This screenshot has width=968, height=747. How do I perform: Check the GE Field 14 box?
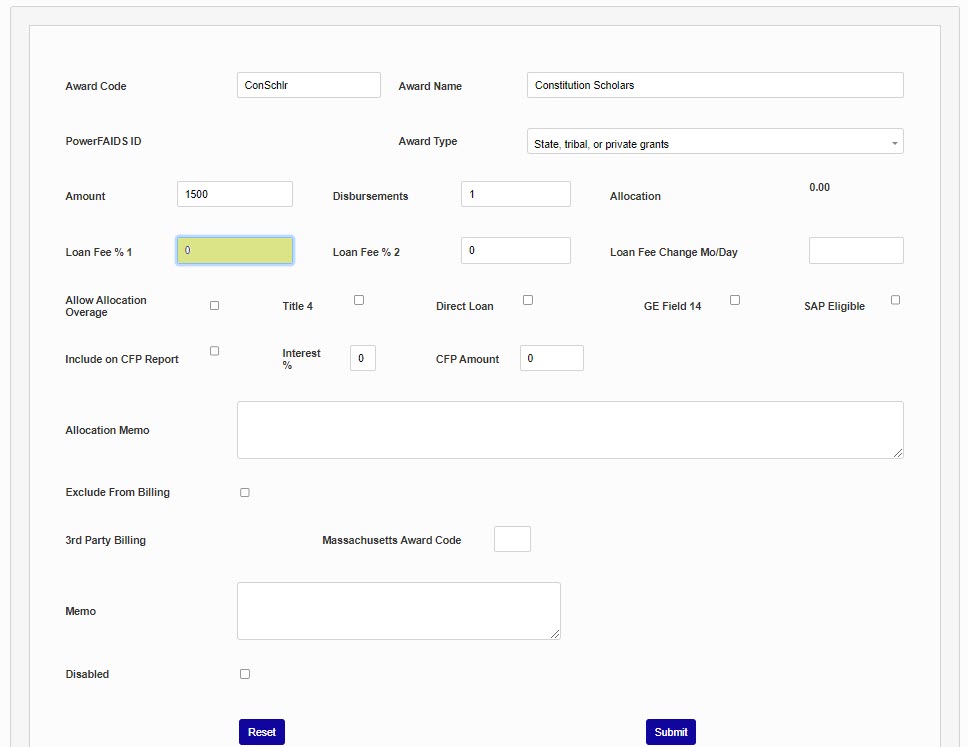pyautogui.click(x=735, y=300)
